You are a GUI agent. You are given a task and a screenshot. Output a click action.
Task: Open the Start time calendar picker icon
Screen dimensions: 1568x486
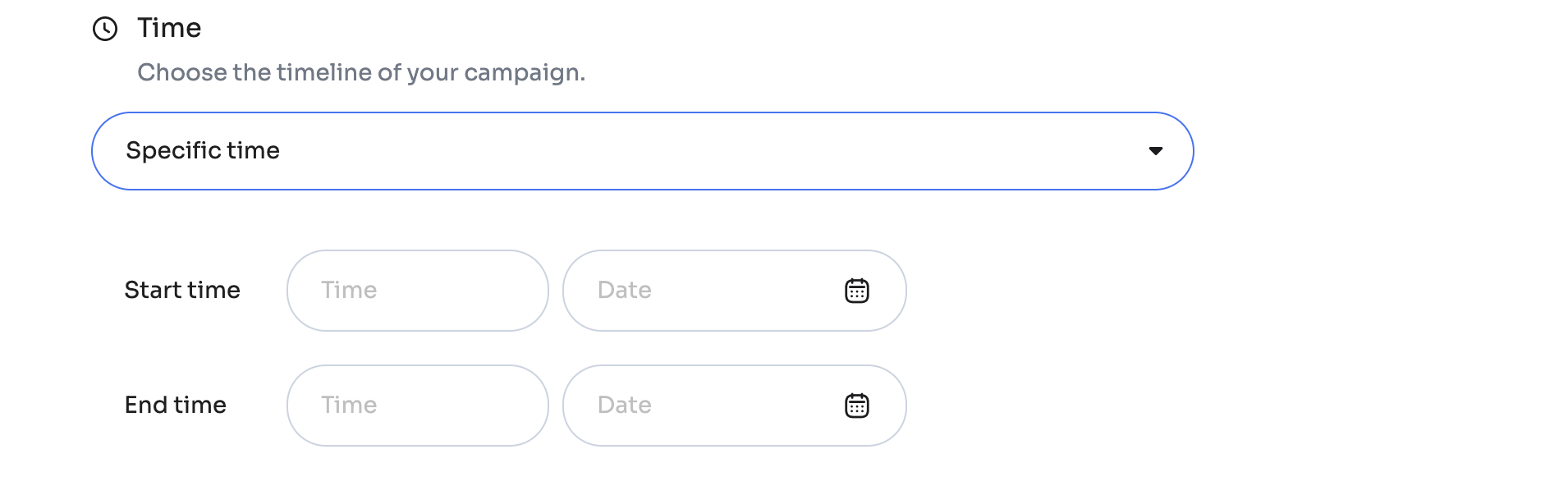point(856,291)
